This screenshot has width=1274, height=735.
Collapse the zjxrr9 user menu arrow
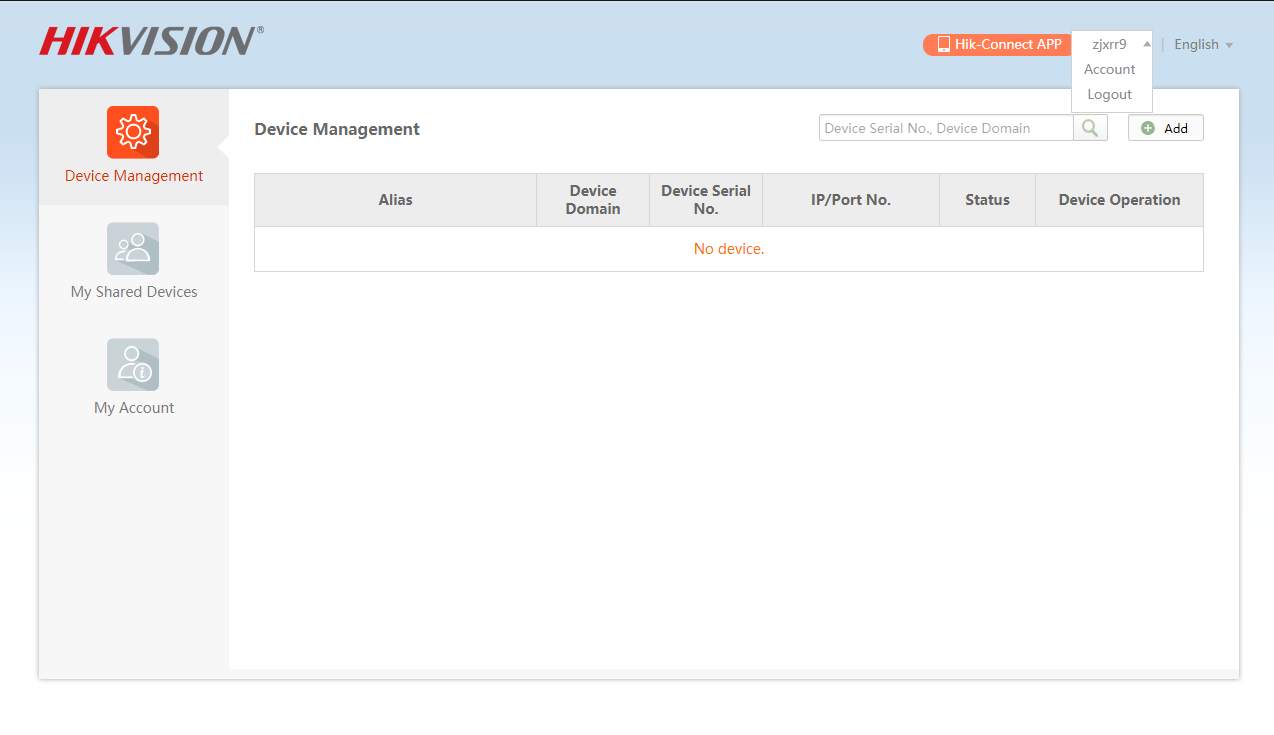tap(1147, 44)
